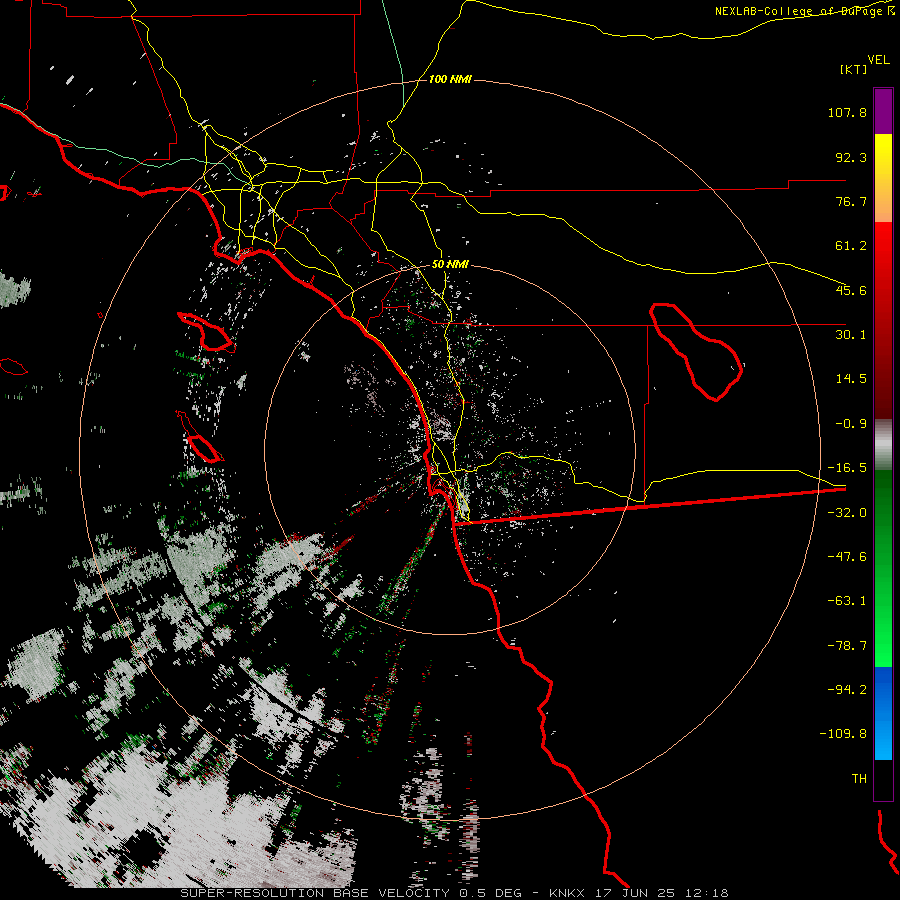The height and width of the screenshot is (900, 900).
Task: Click the 17 JUN 25 12:18 timestamp
Action: [660, 893]
